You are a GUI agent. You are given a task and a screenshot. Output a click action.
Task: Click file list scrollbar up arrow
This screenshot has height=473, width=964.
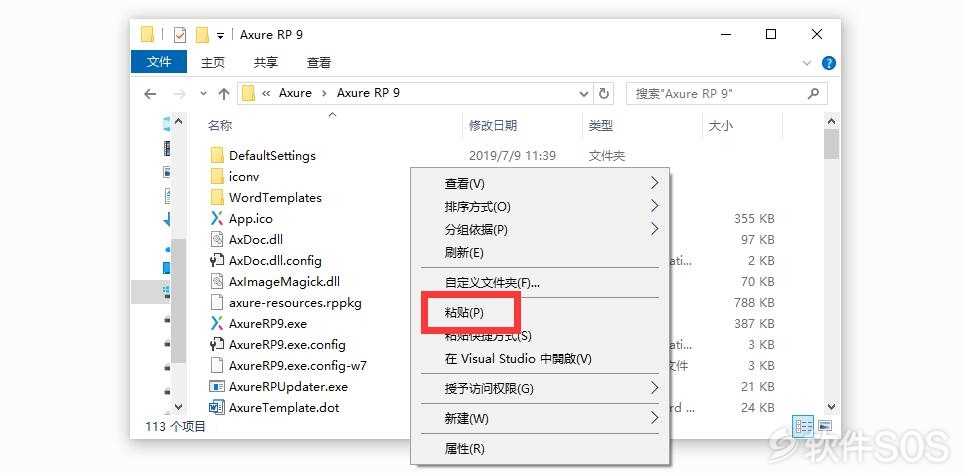[x=831, y=122]
